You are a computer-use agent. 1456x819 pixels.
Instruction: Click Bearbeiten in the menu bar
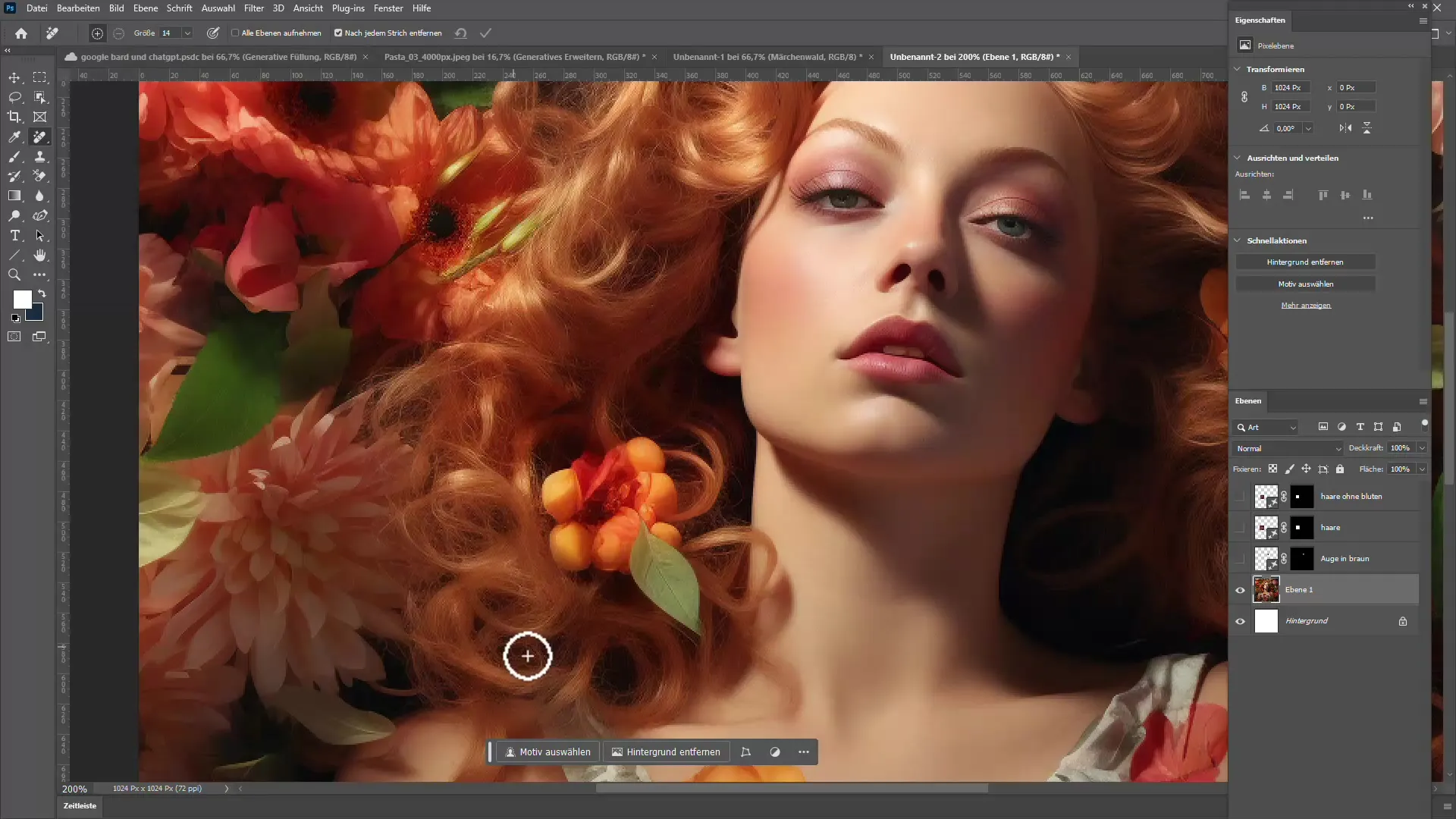78,8
